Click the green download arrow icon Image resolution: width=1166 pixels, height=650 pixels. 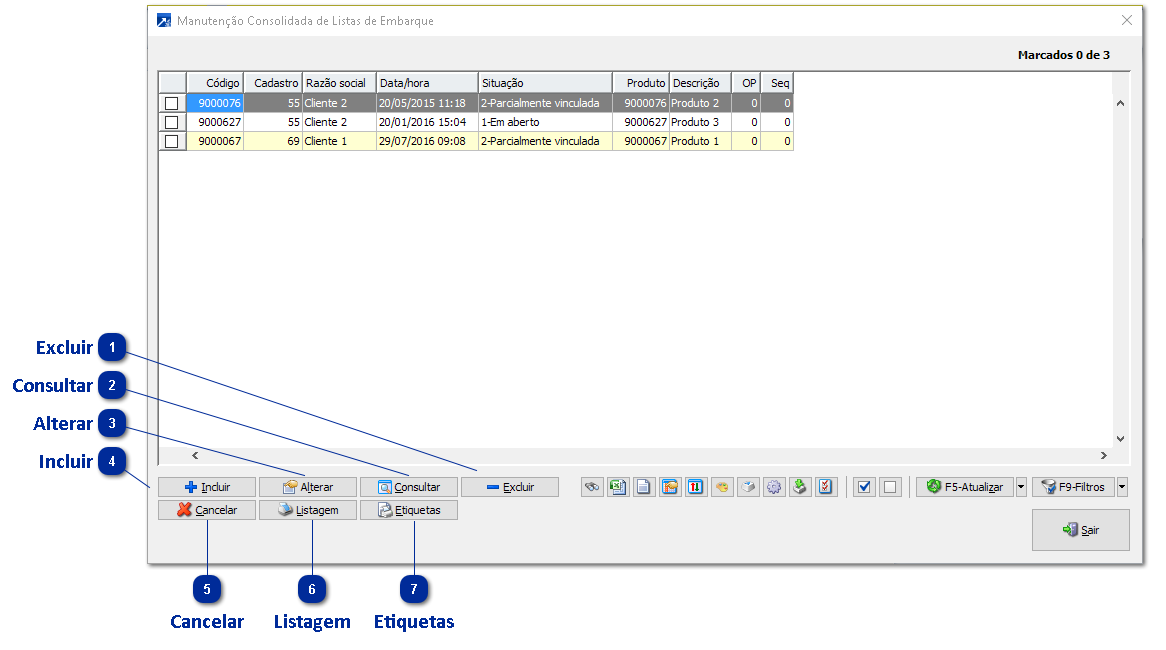(800, 487)
